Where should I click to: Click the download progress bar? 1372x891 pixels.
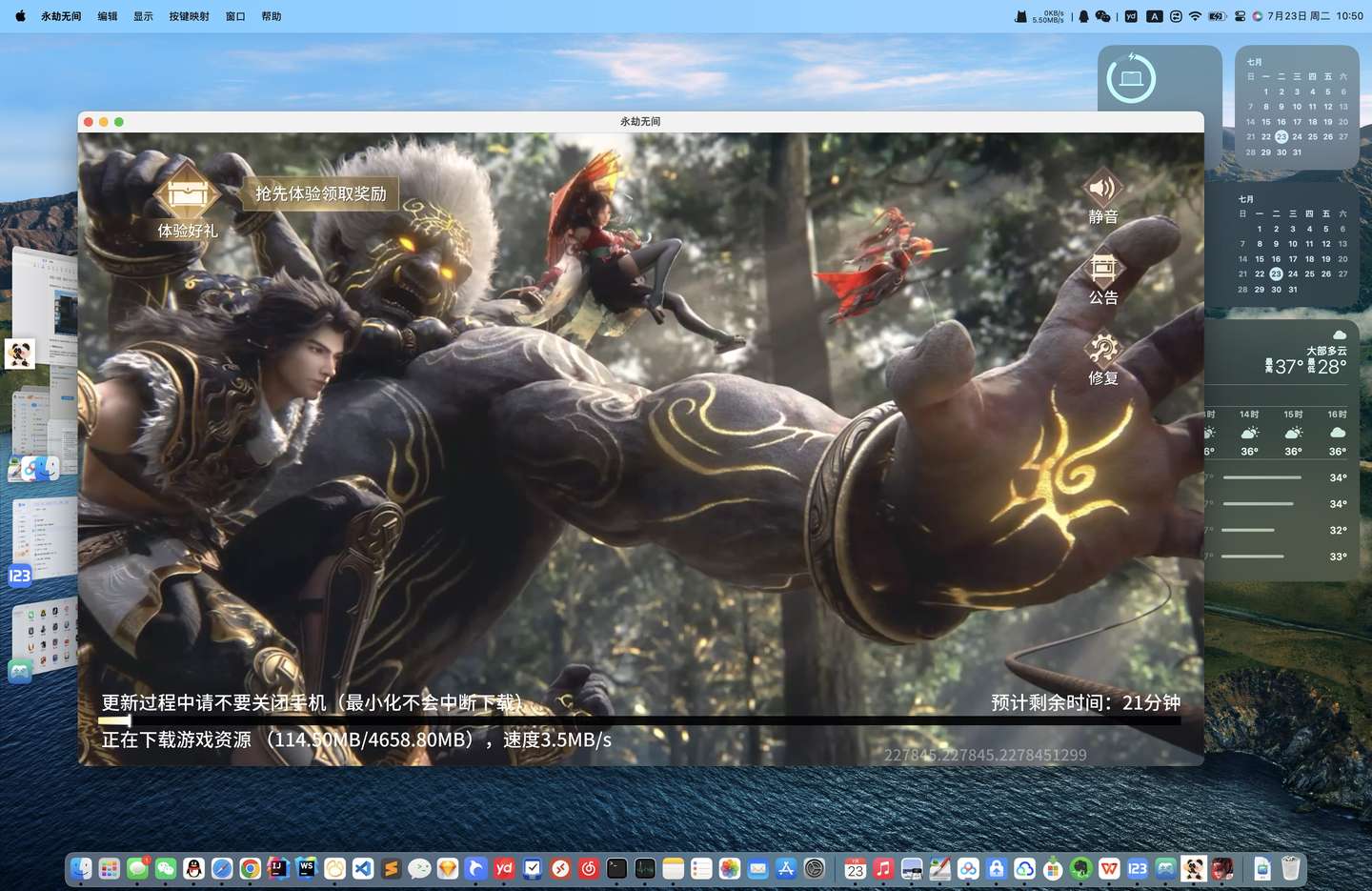tap(639, 720)
